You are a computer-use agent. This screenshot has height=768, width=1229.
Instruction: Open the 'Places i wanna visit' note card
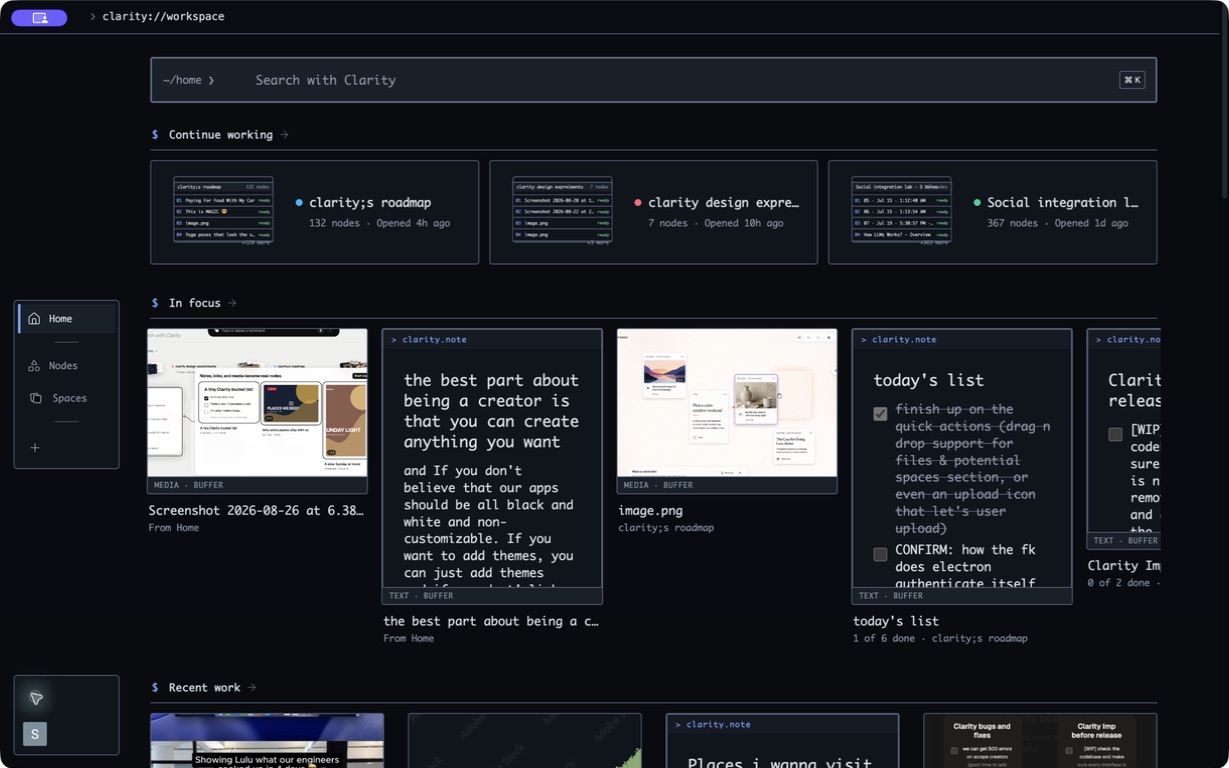tap(782, 740)
